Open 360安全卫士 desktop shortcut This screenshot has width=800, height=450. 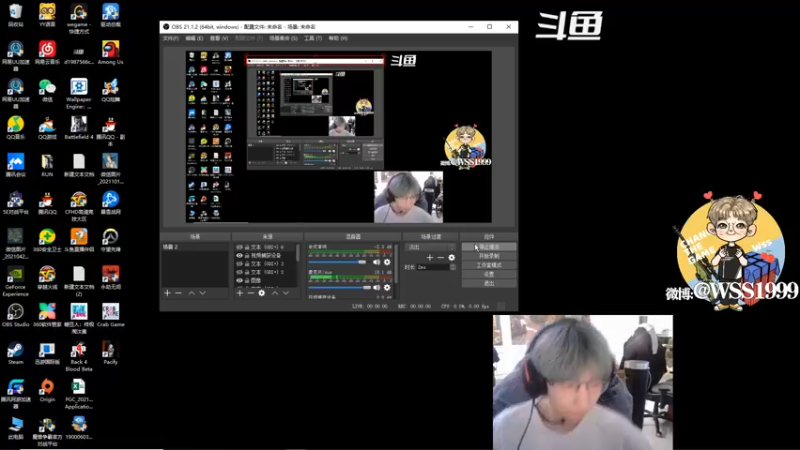pos(47,240)
